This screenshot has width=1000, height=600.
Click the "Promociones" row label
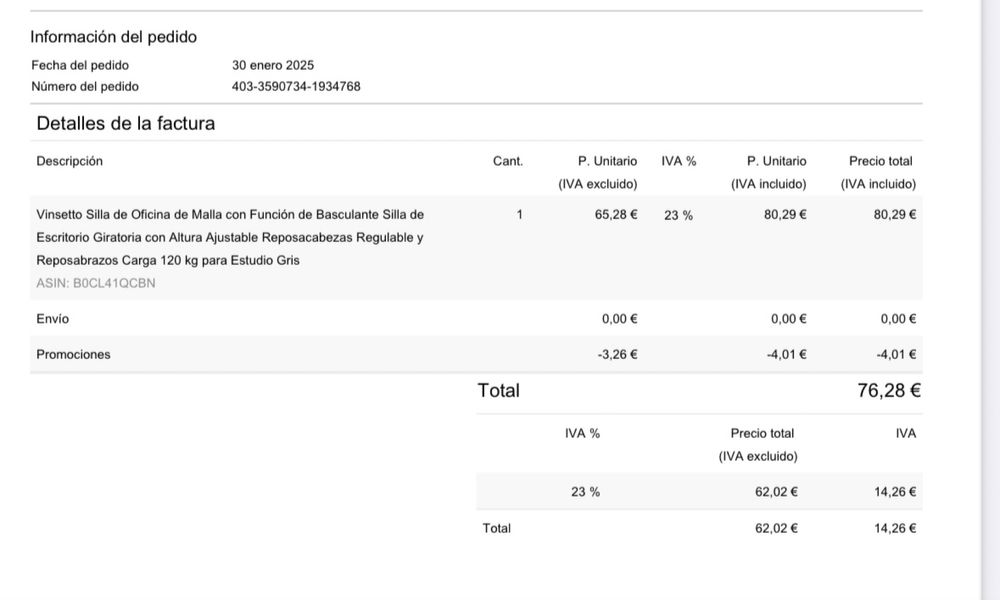click(x=74, y=354)
